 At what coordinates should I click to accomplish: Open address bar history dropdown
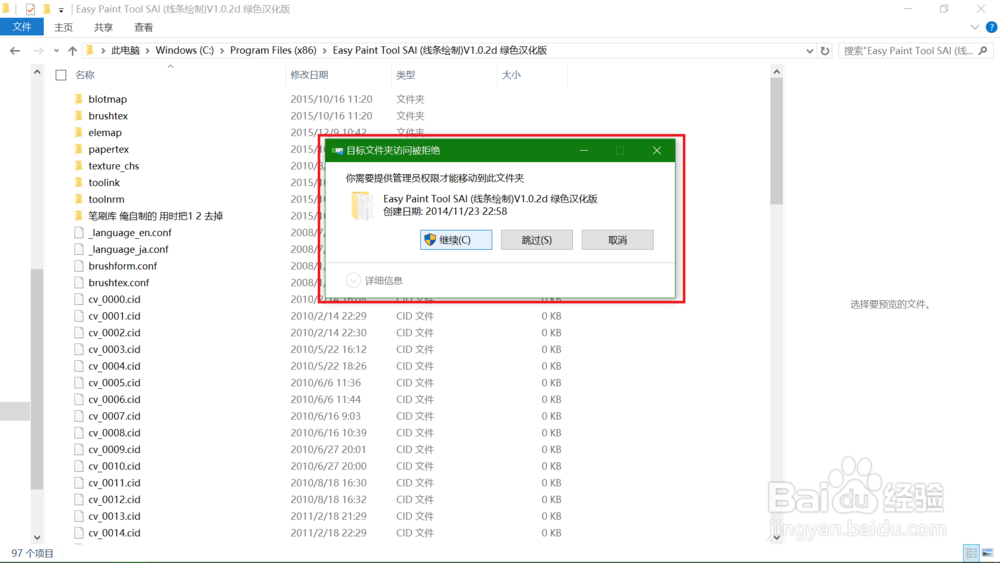point(809,50)
